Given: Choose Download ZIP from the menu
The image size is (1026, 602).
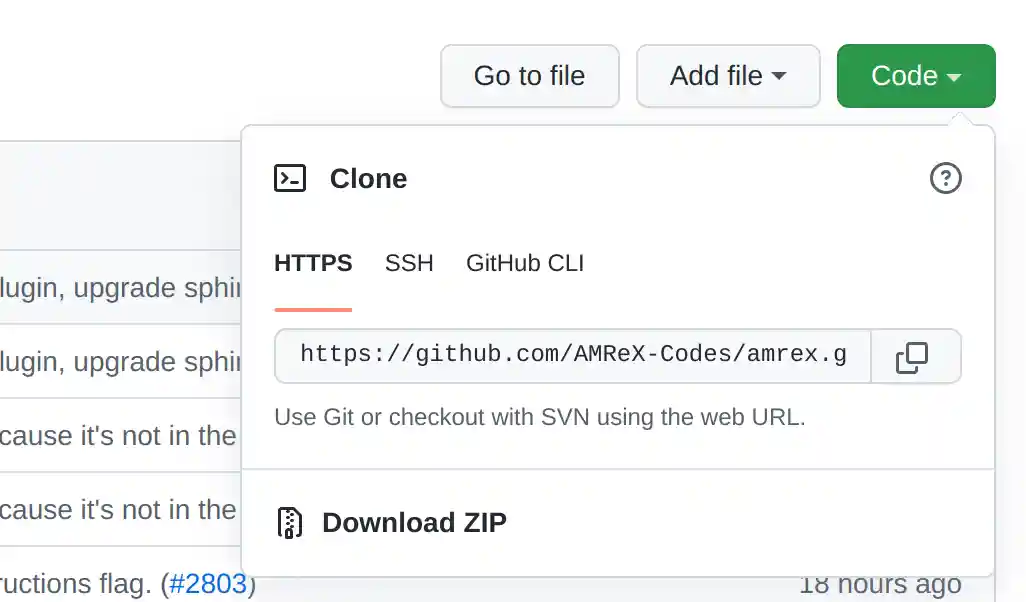Looking at the screenshot, I should [x=413, y=522].
